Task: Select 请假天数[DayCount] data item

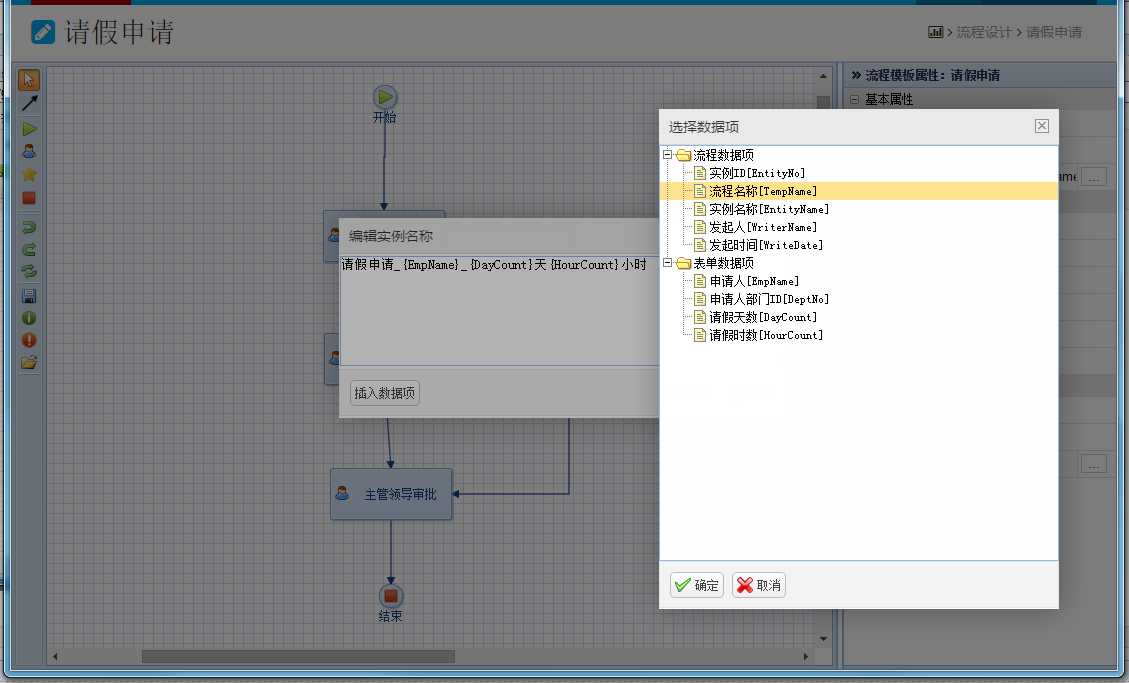Action: click(x=763, y=317)
